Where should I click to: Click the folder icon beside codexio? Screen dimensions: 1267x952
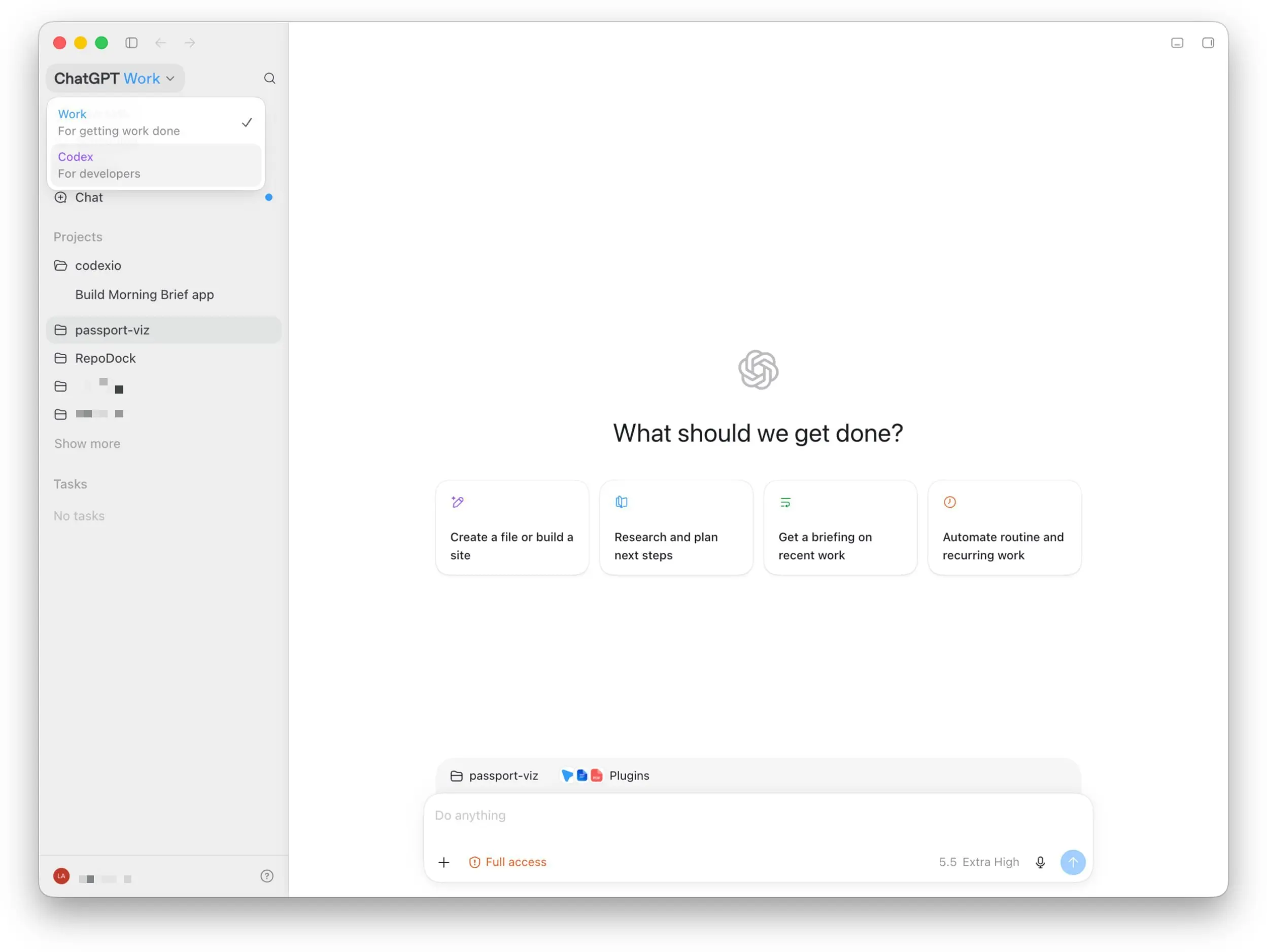coord(60,266)
